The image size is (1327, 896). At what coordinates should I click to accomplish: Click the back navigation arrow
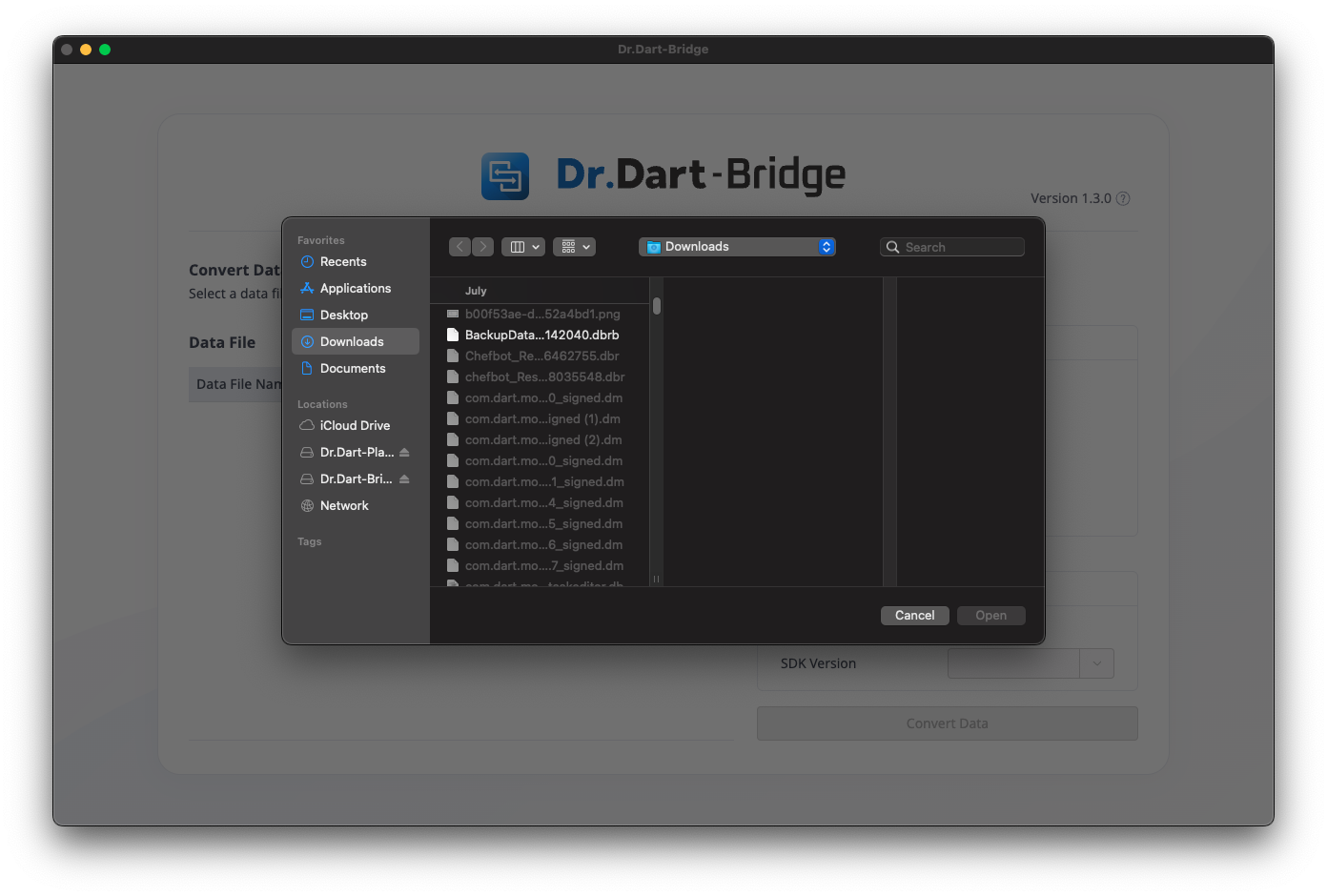(459, 247)
